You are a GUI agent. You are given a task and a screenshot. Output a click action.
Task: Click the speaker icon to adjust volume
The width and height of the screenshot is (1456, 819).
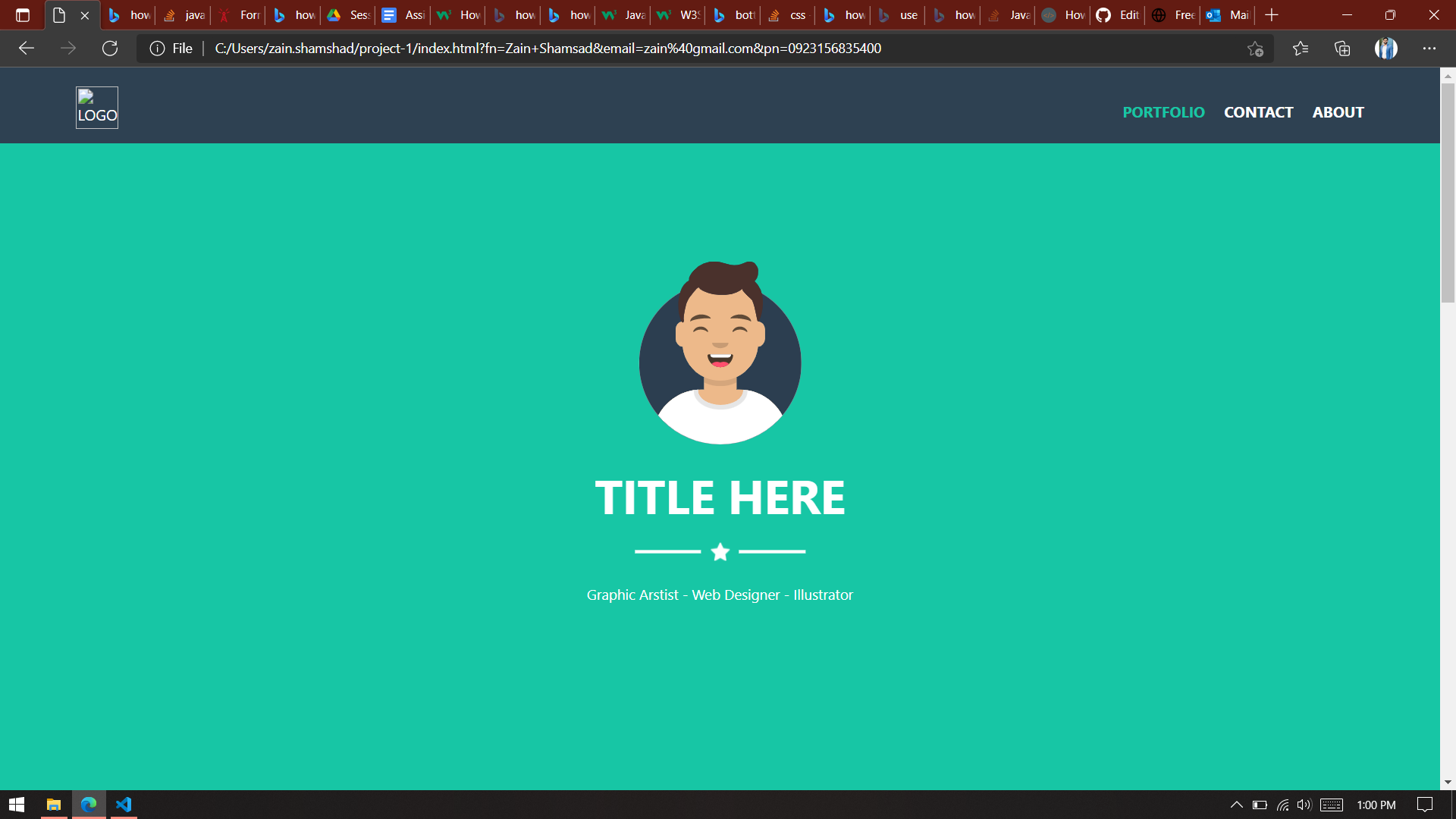[1305, 805]
